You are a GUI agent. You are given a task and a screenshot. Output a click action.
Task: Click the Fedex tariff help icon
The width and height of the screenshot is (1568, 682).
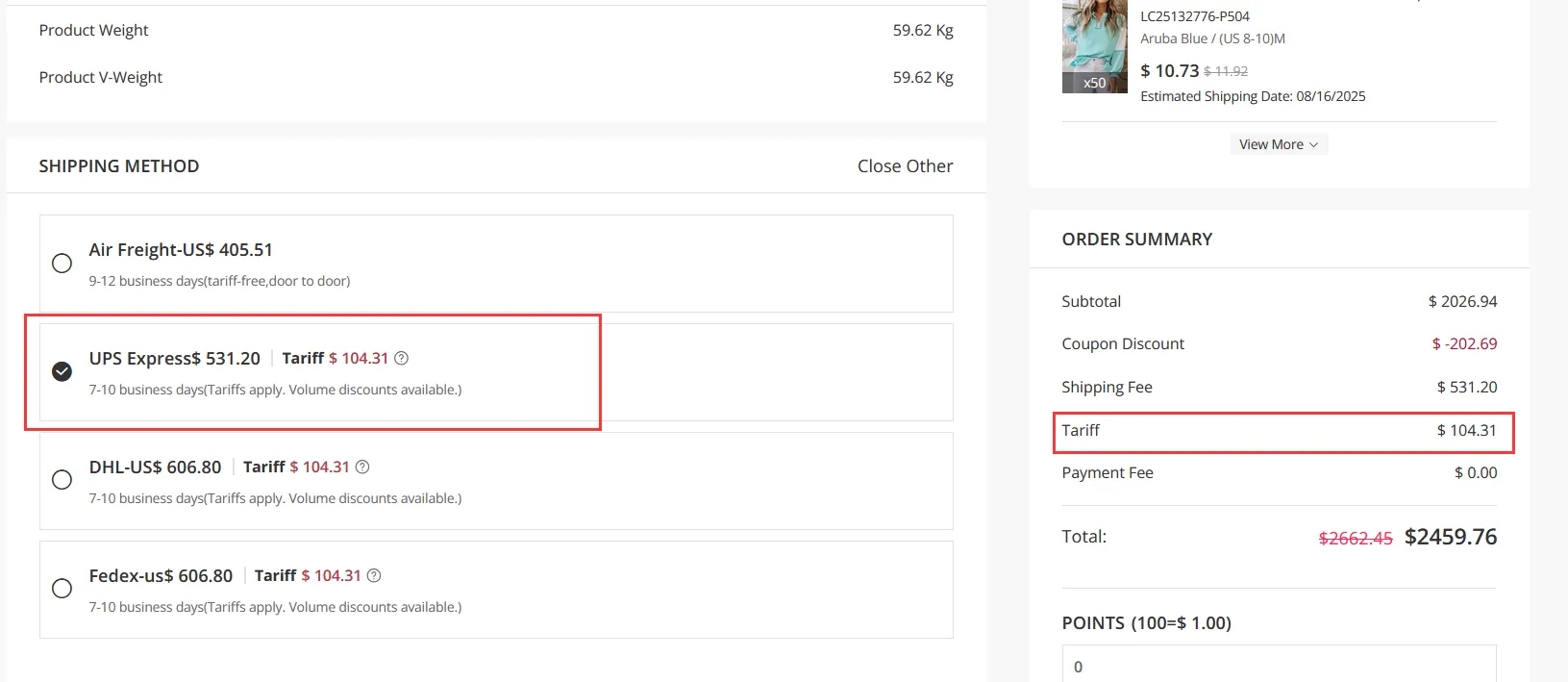374,575
